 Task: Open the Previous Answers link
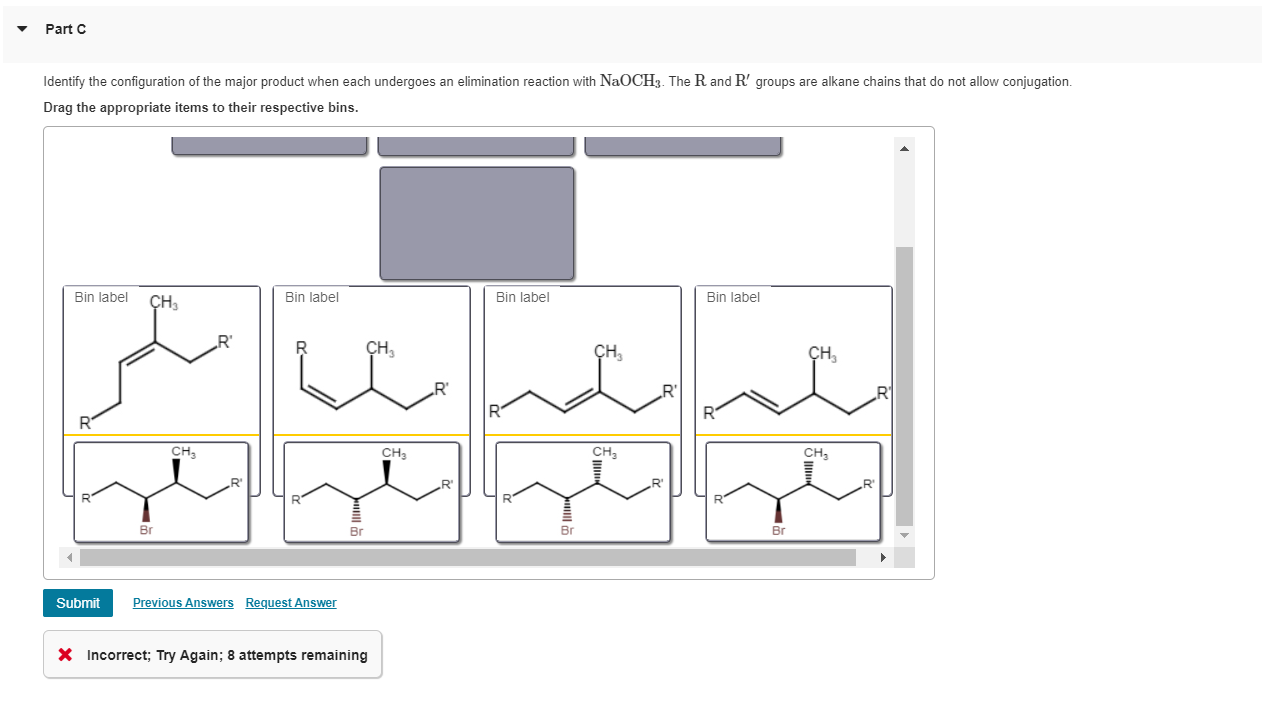(x=183, y=603)
